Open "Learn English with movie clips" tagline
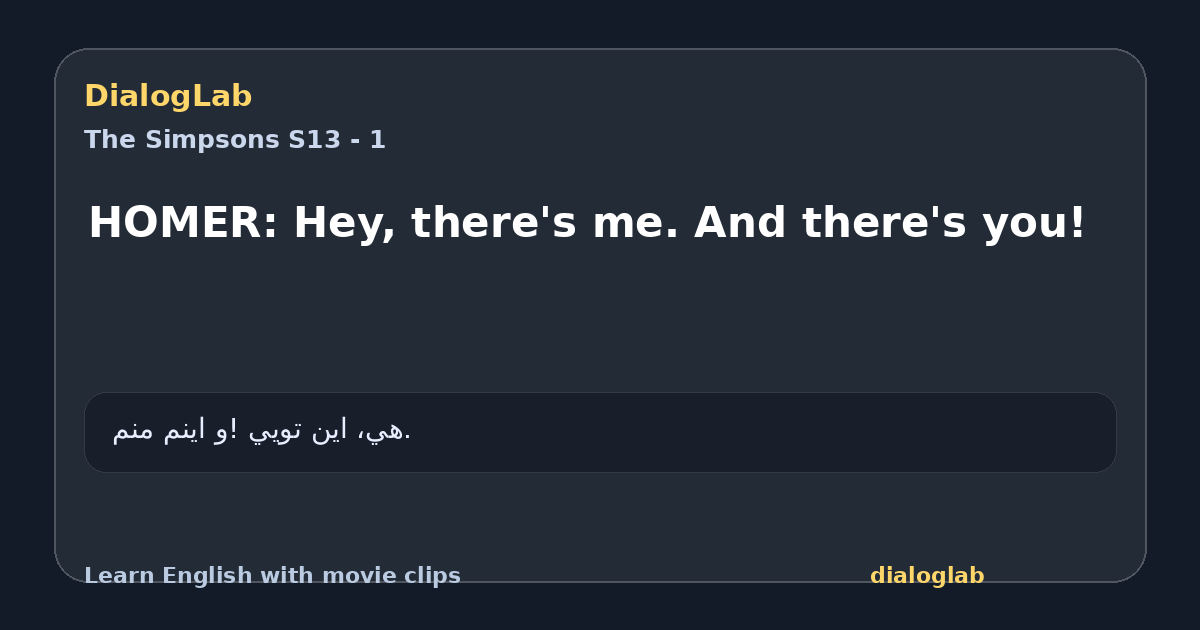Screen dimensions: 1200x630 tap(272, 576)
